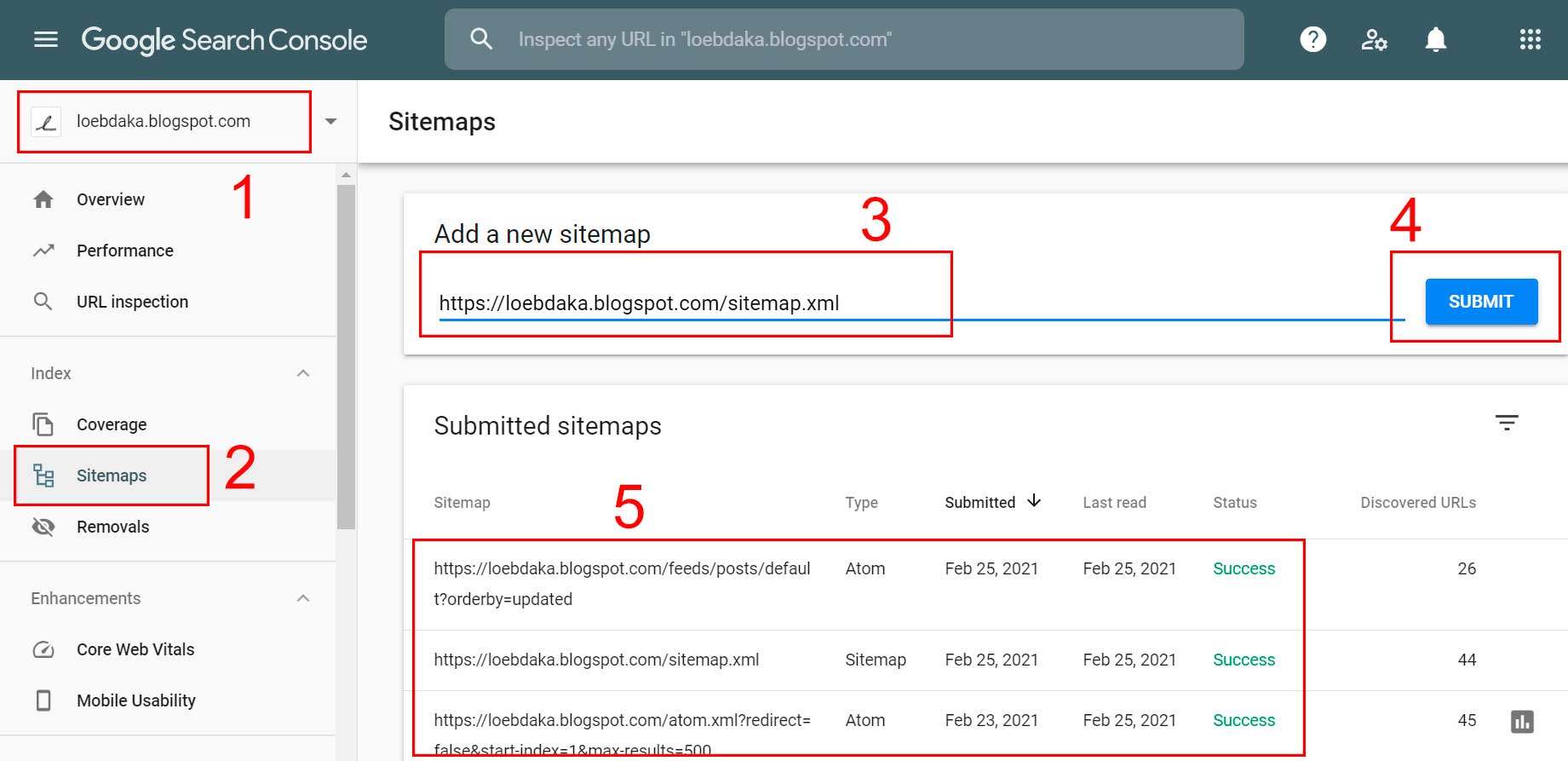
Task: Focus the Inspect any URL search field
Action: click(844, 39)
